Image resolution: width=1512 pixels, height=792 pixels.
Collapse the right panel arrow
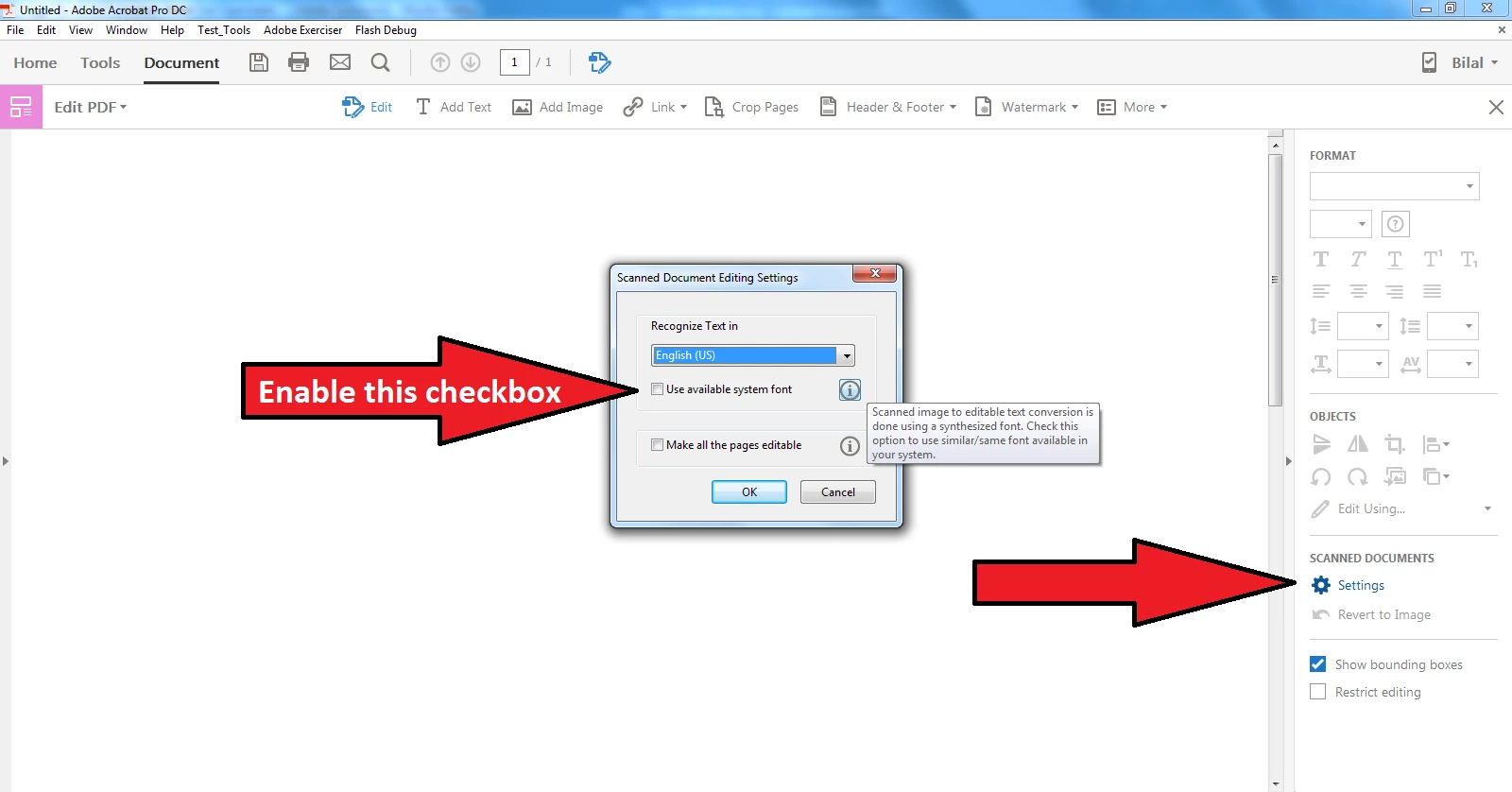tap(1288, 461)
